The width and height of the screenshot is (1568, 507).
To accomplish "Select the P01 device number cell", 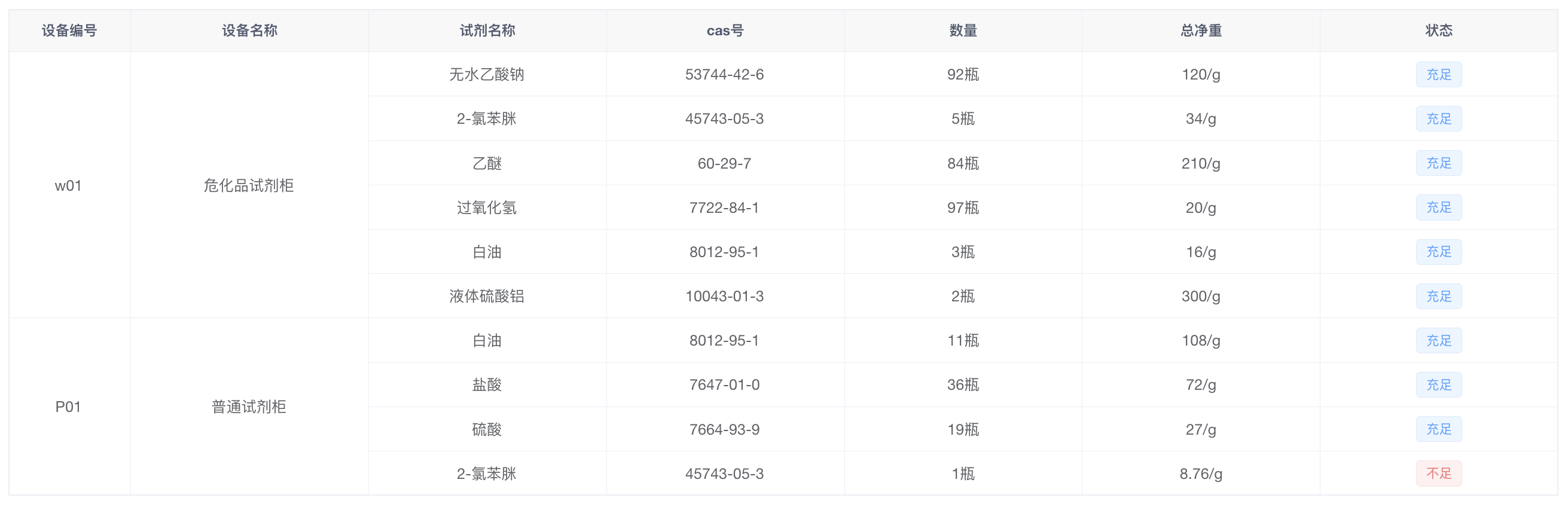I will pos(68,407).
